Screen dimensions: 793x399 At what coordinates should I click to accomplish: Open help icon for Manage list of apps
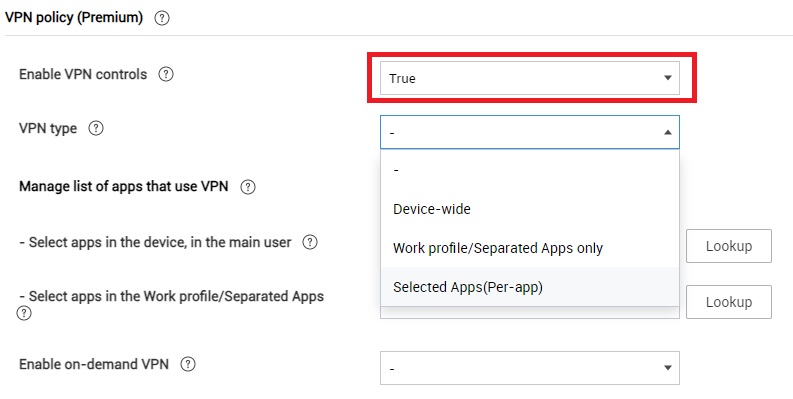coord(248,187)
